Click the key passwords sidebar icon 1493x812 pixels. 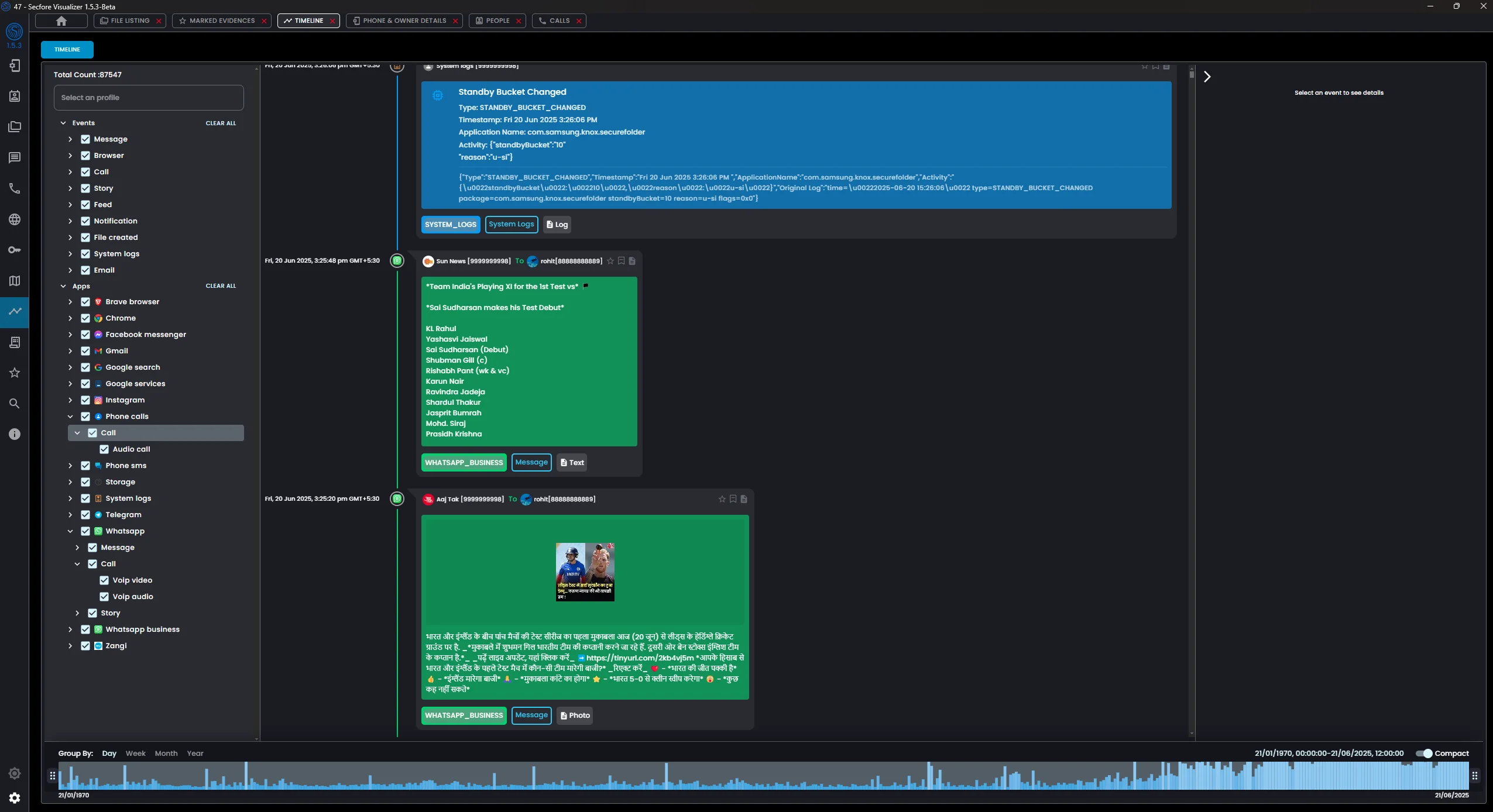tap(15, 250)
